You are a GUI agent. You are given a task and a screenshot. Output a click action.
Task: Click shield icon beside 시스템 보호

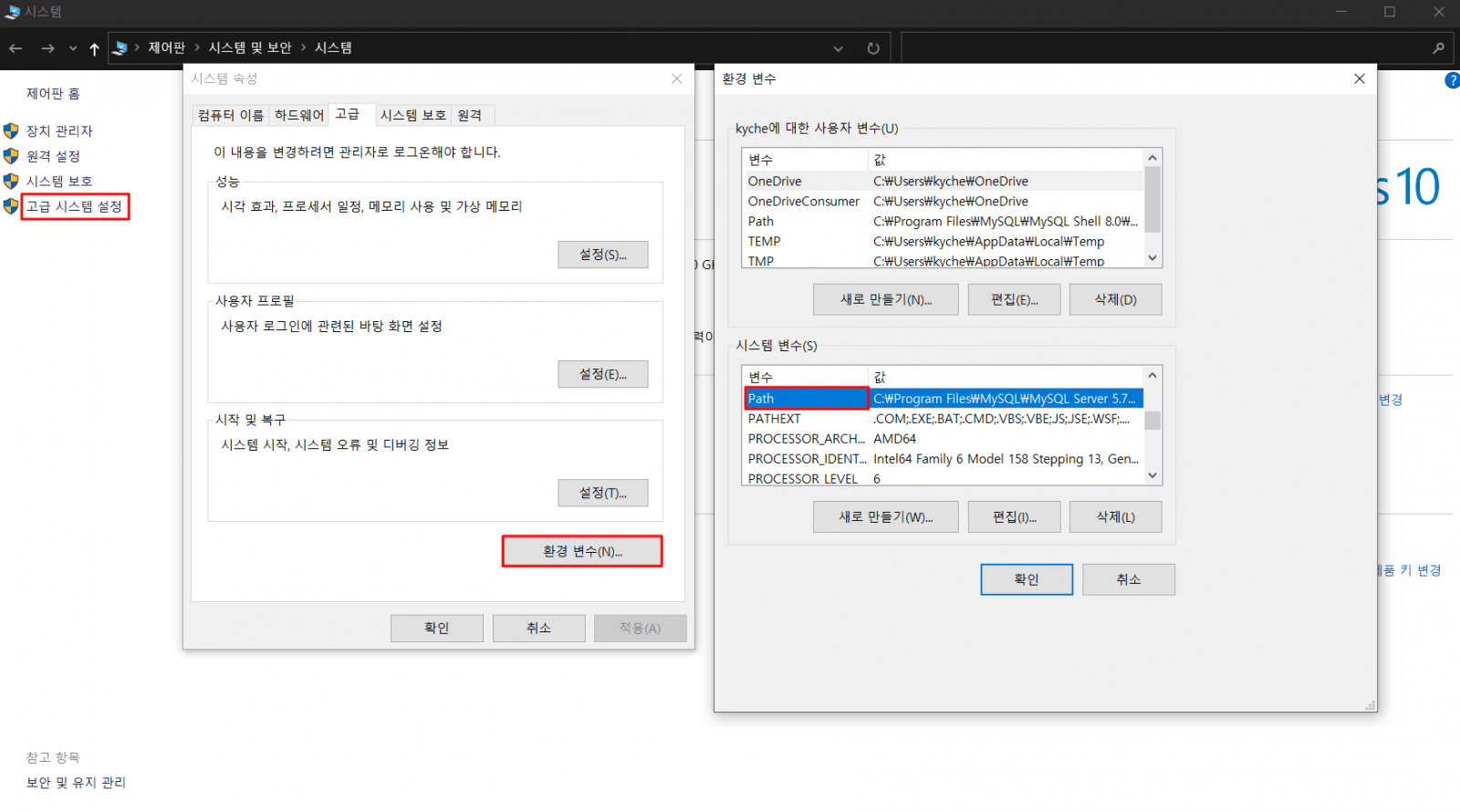click(11, 181)
